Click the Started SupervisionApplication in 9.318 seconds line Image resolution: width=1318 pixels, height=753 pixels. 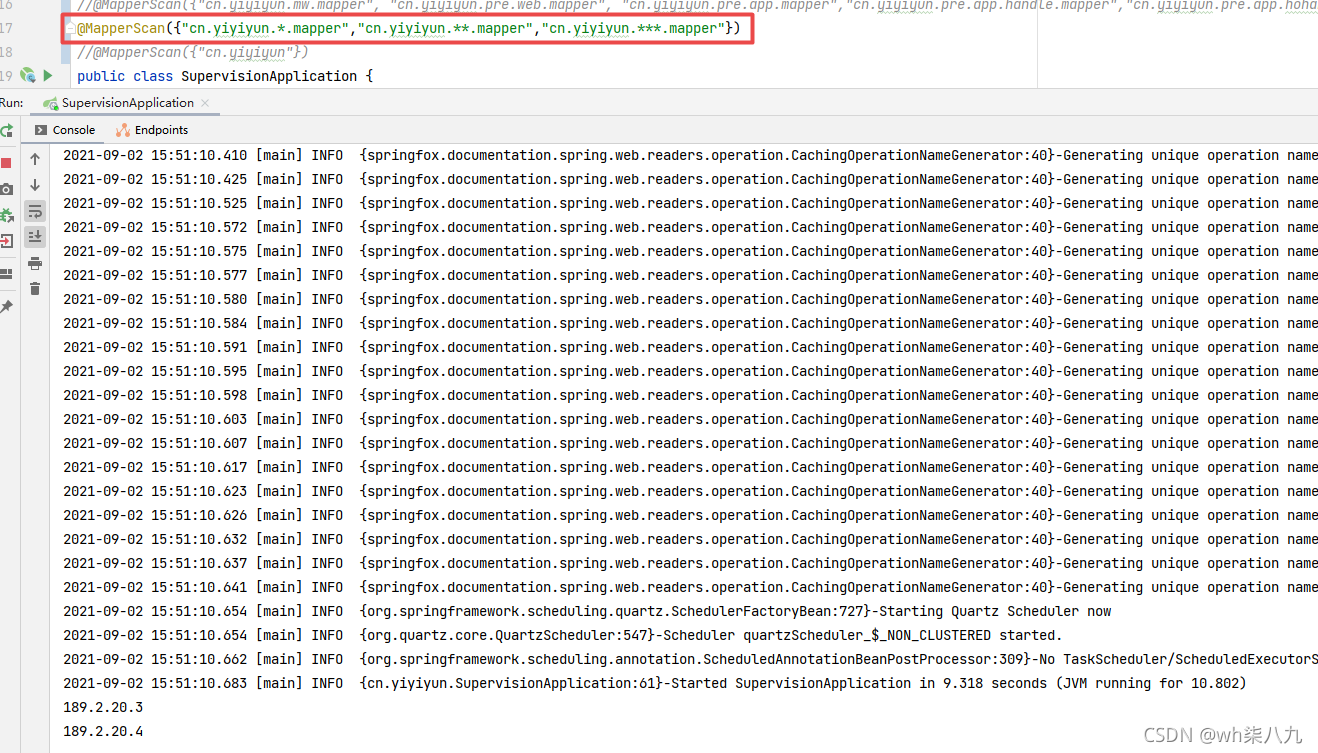click(x=655, y=683)
